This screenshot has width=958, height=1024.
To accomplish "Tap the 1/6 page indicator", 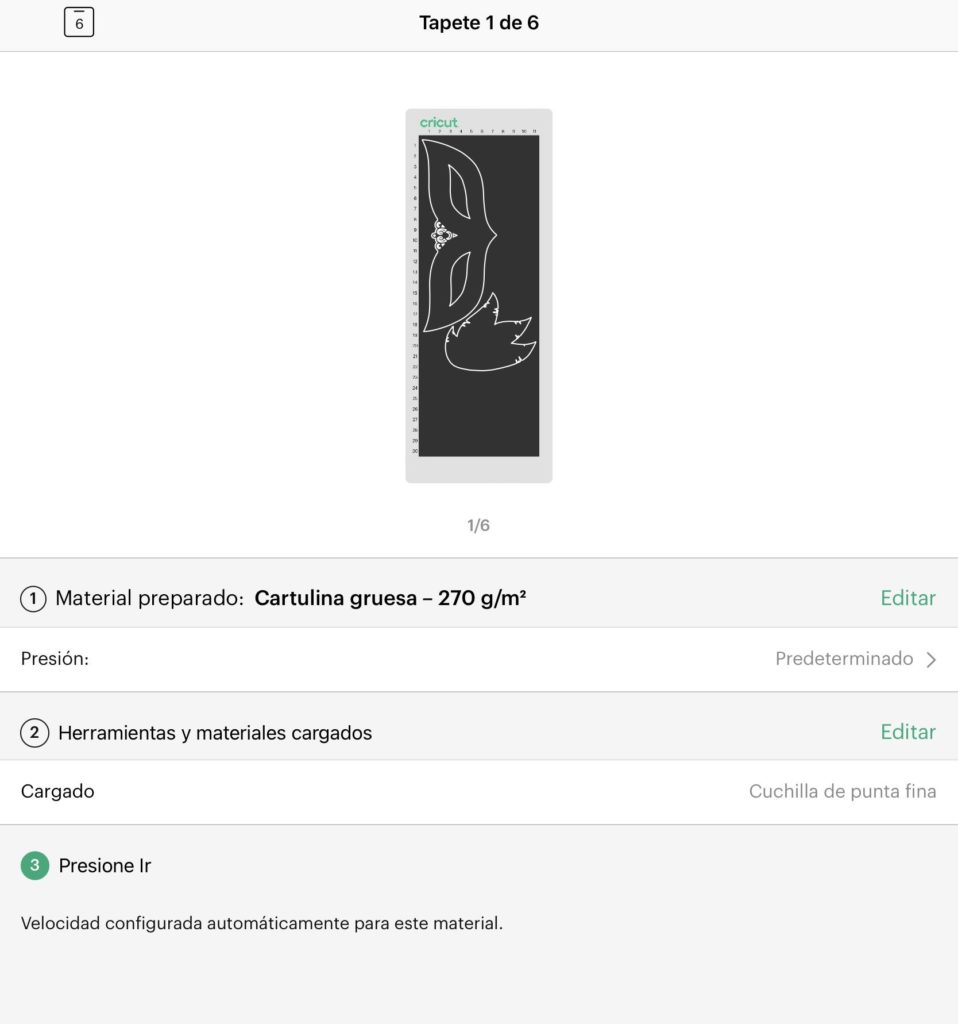I will pyautogui.click(x=479, y=525).
